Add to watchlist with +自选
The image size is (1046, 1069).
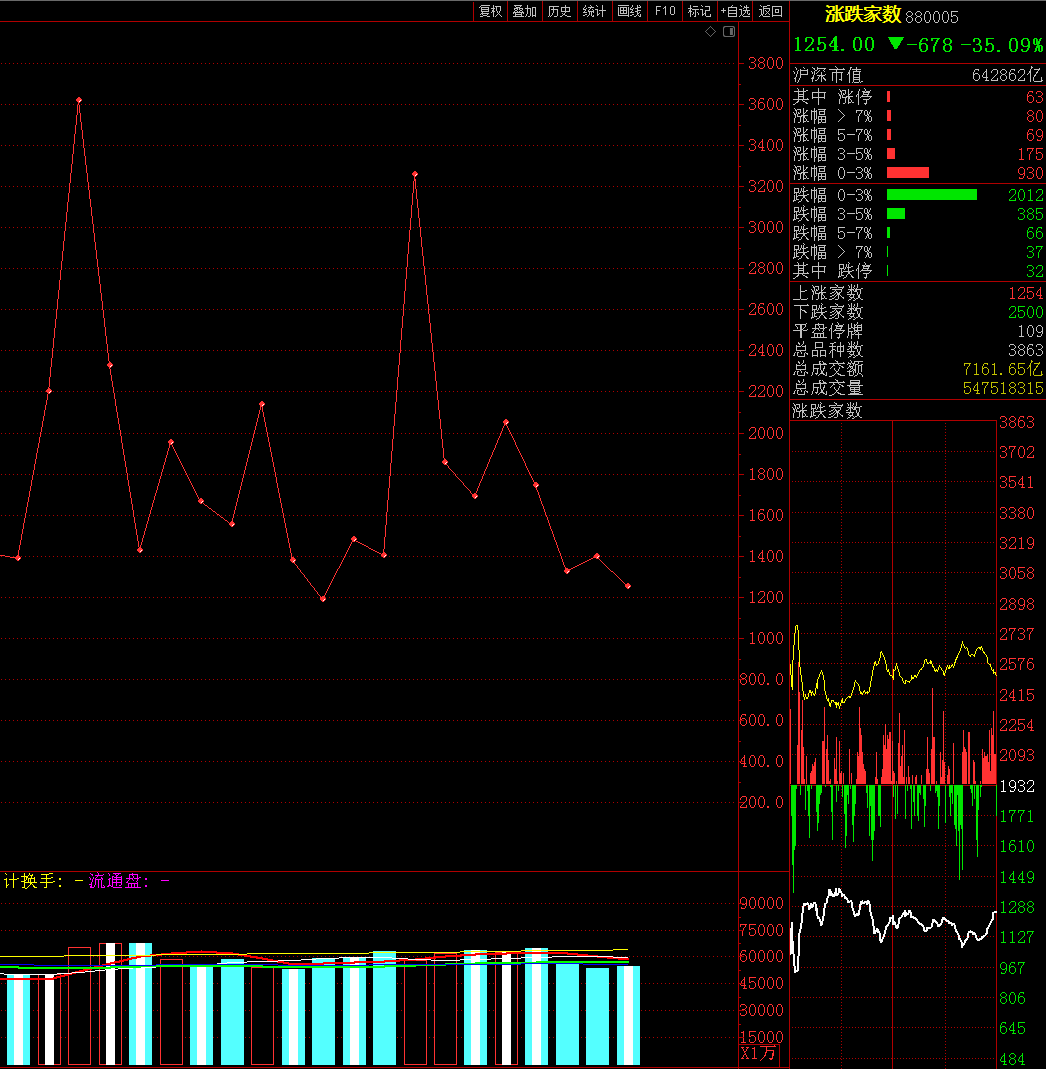(x=735, y=11)
